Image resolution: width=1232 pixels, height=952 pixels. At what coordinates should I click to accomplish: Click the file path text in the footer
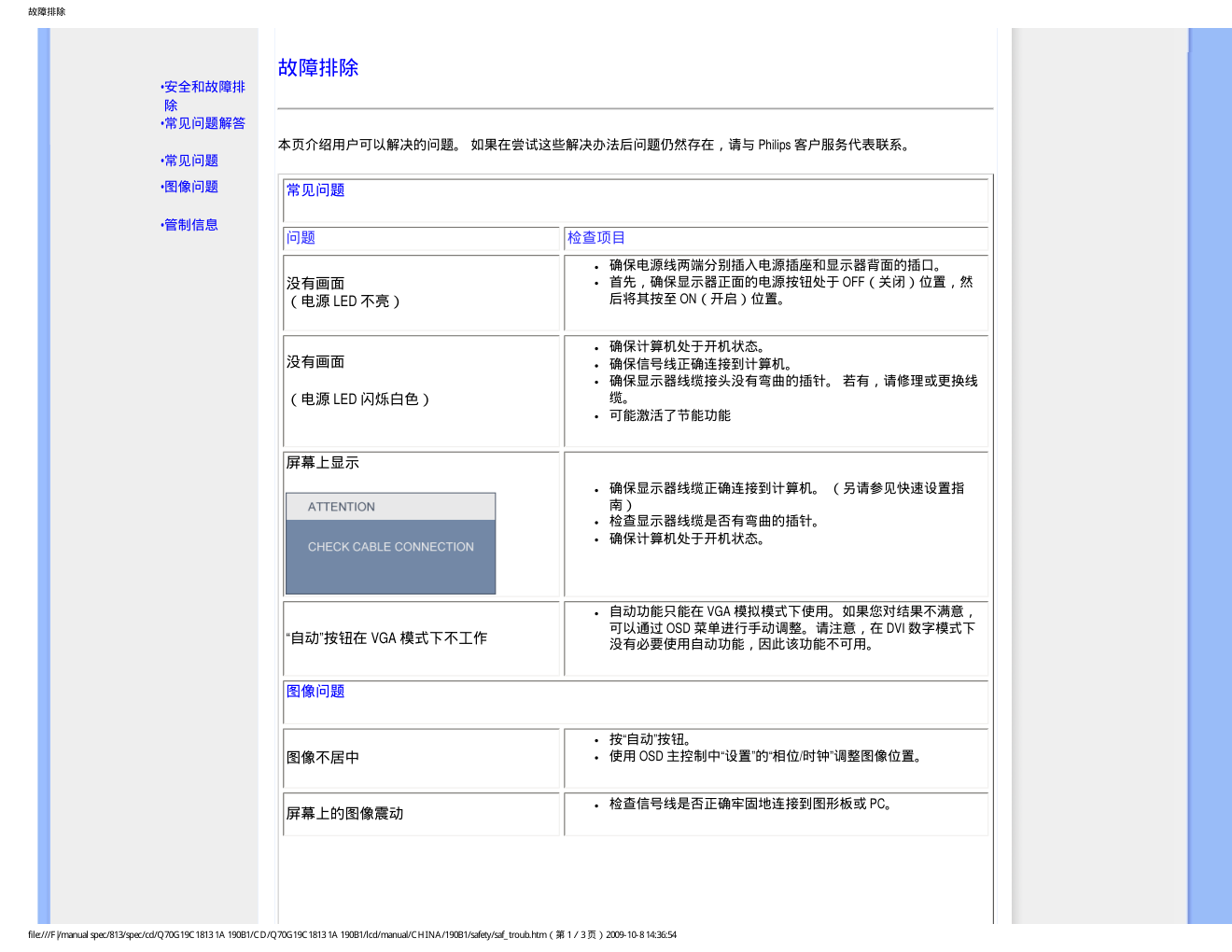tap(352, 934)
